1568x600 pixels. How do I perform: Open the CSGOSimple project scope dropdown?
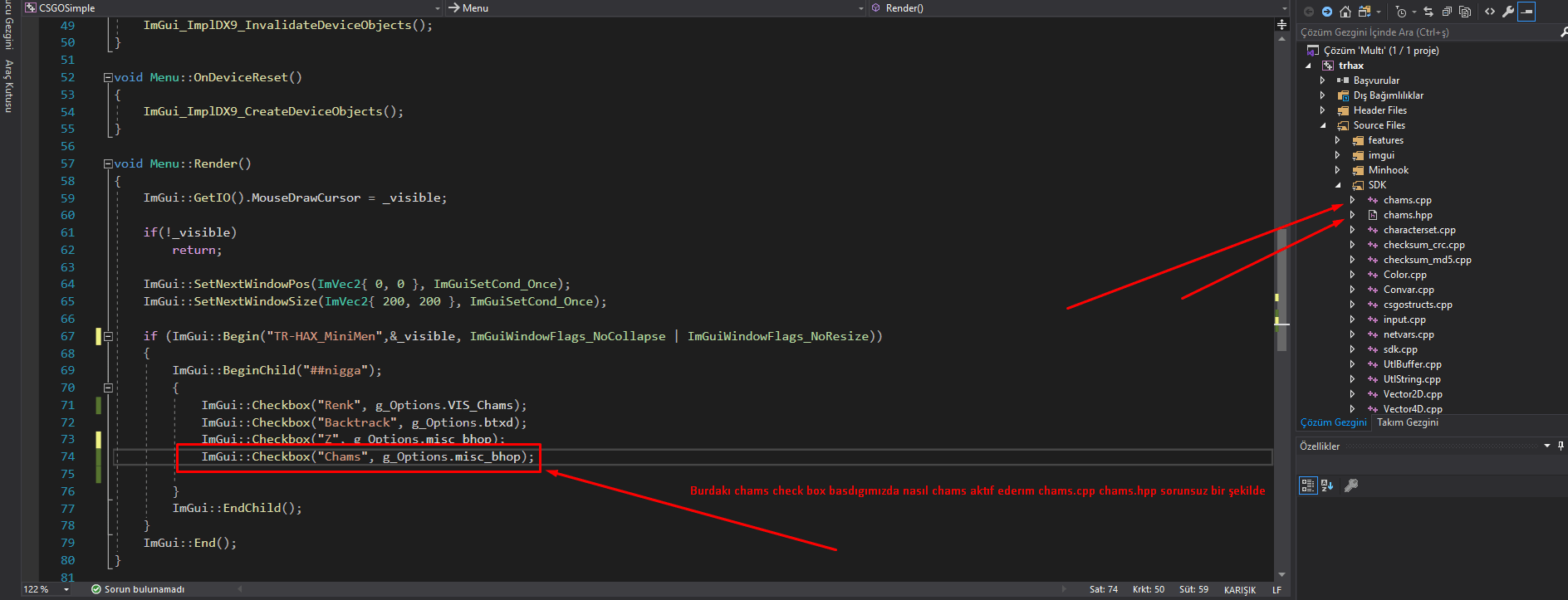(438, 8)
